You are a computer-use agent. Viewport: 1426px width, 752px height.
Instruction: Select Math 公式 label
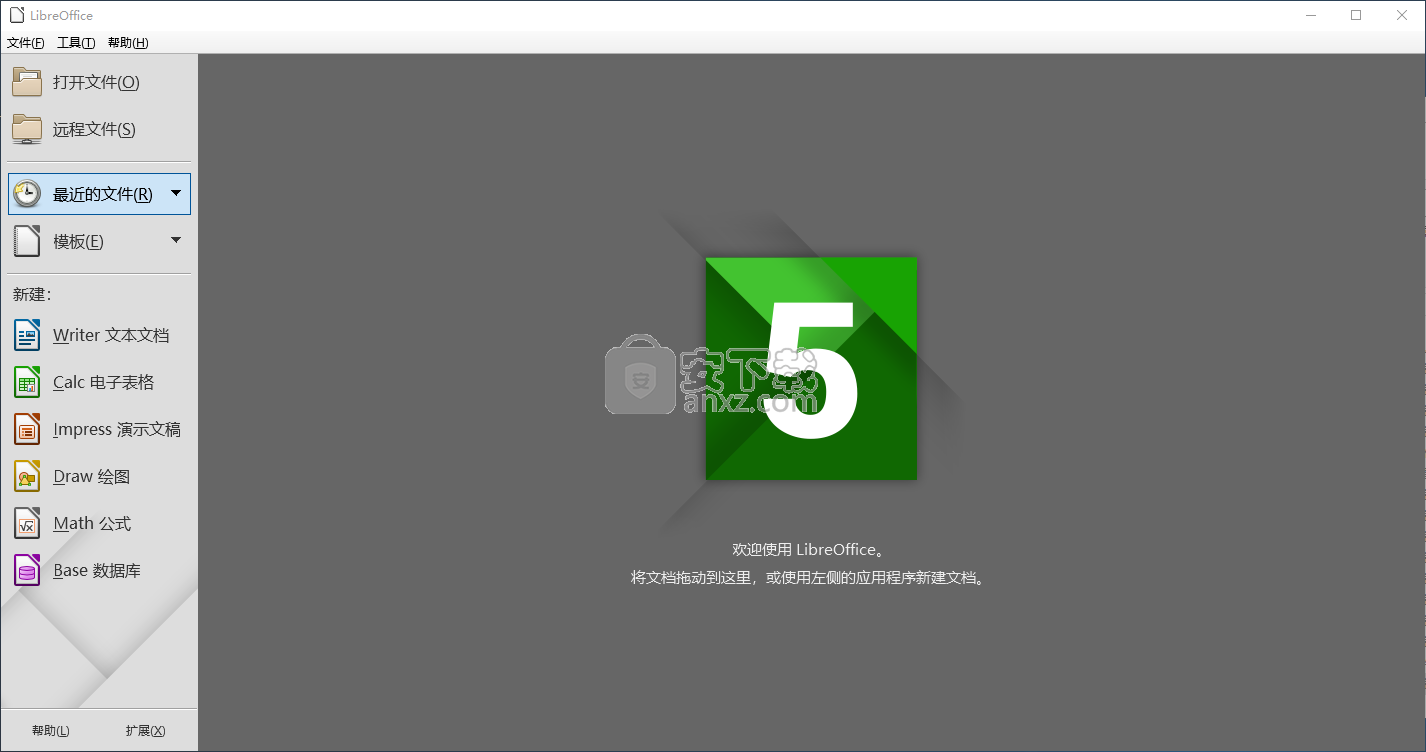92,523
